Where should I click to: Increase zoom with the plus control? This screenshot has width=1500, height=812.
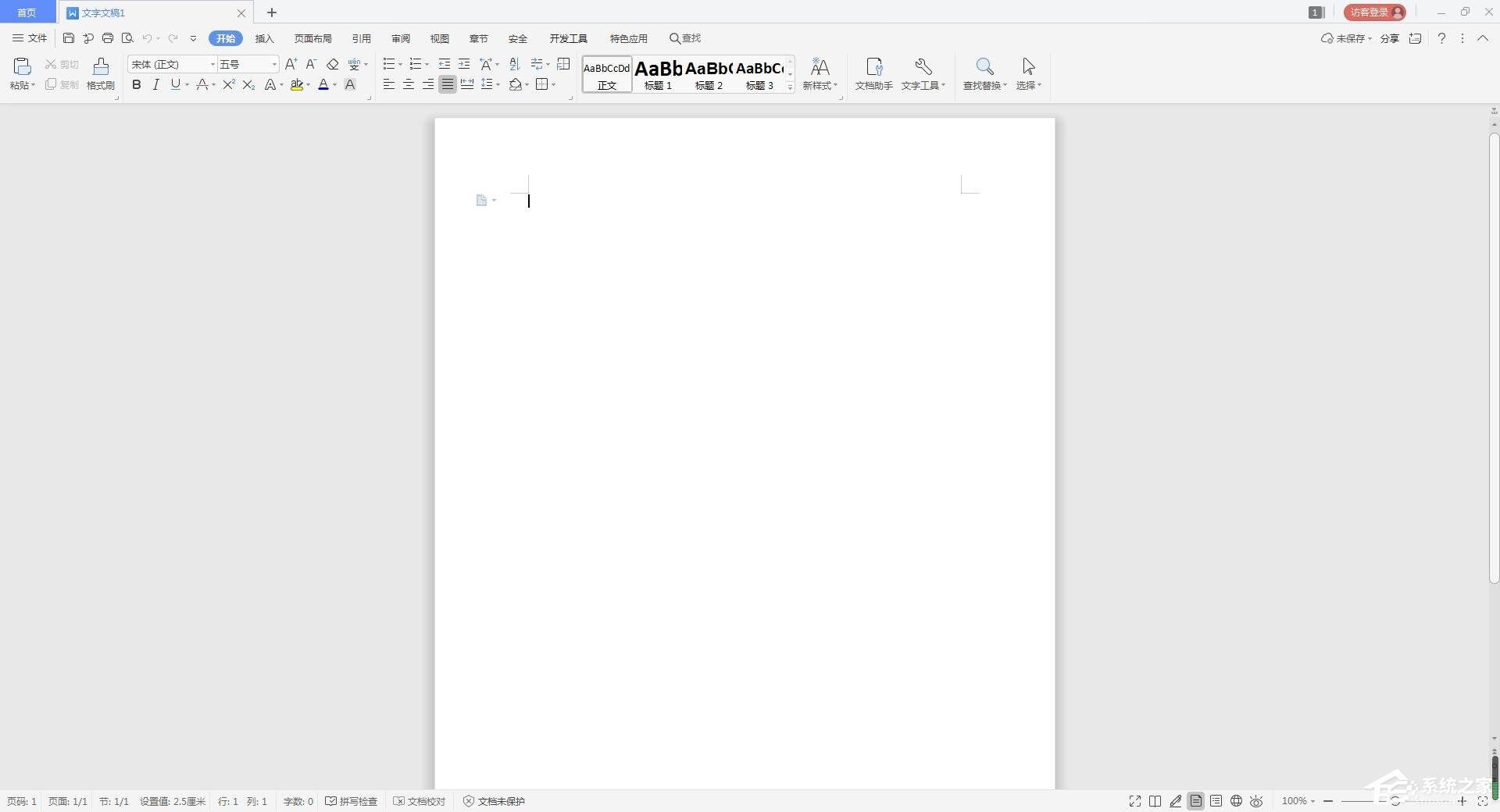1462,801
